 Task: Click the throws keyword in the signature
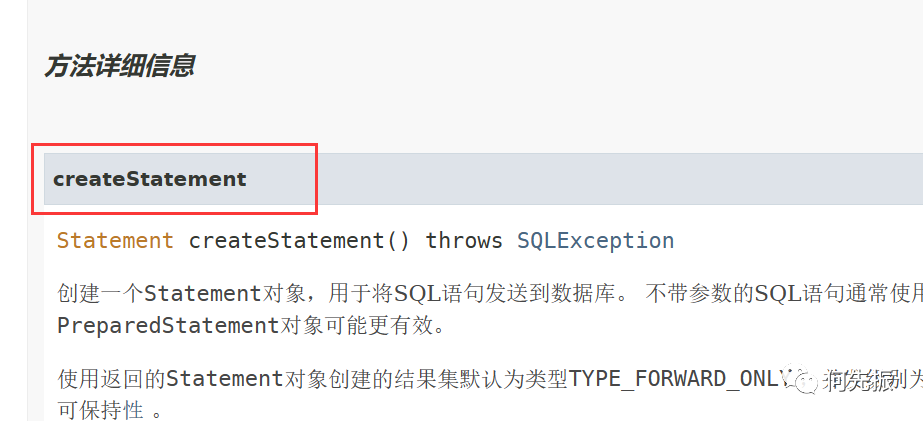coord(464,241)
